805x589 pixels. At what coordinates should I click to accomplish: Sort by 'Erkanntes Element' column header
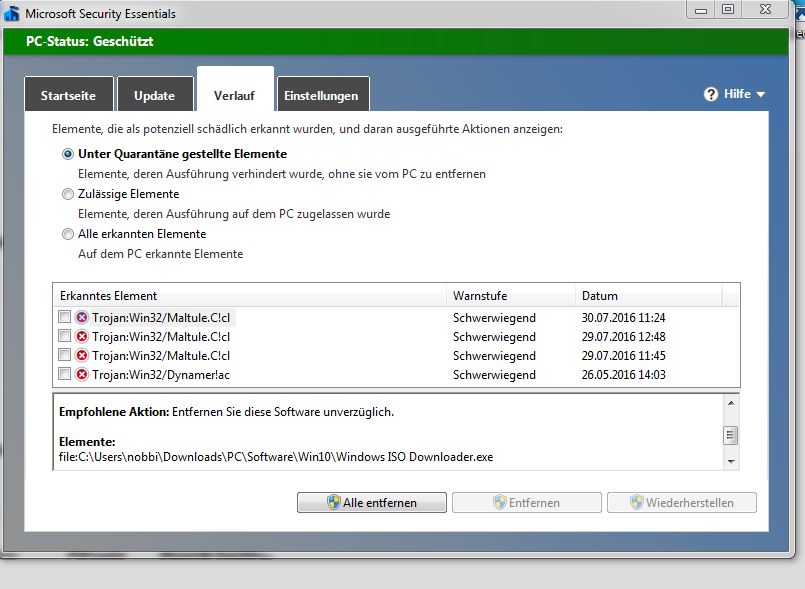250,296
